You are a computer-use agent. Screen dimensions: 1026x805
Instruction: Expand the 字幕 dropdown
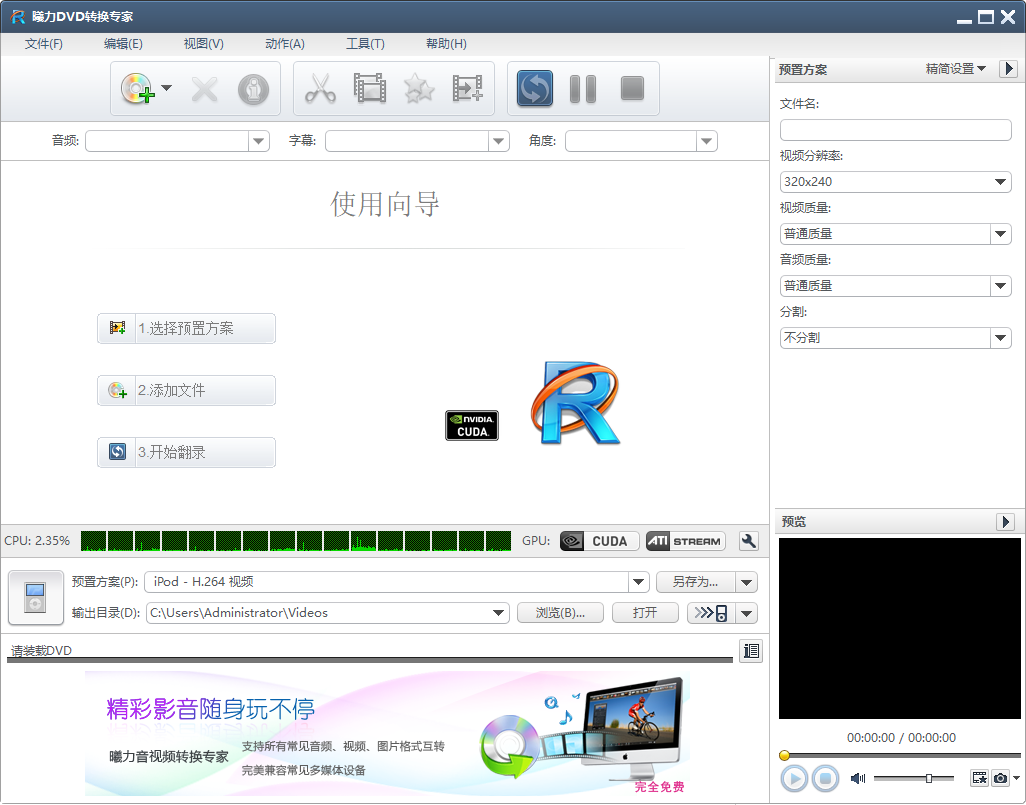[x=499, y=141]
